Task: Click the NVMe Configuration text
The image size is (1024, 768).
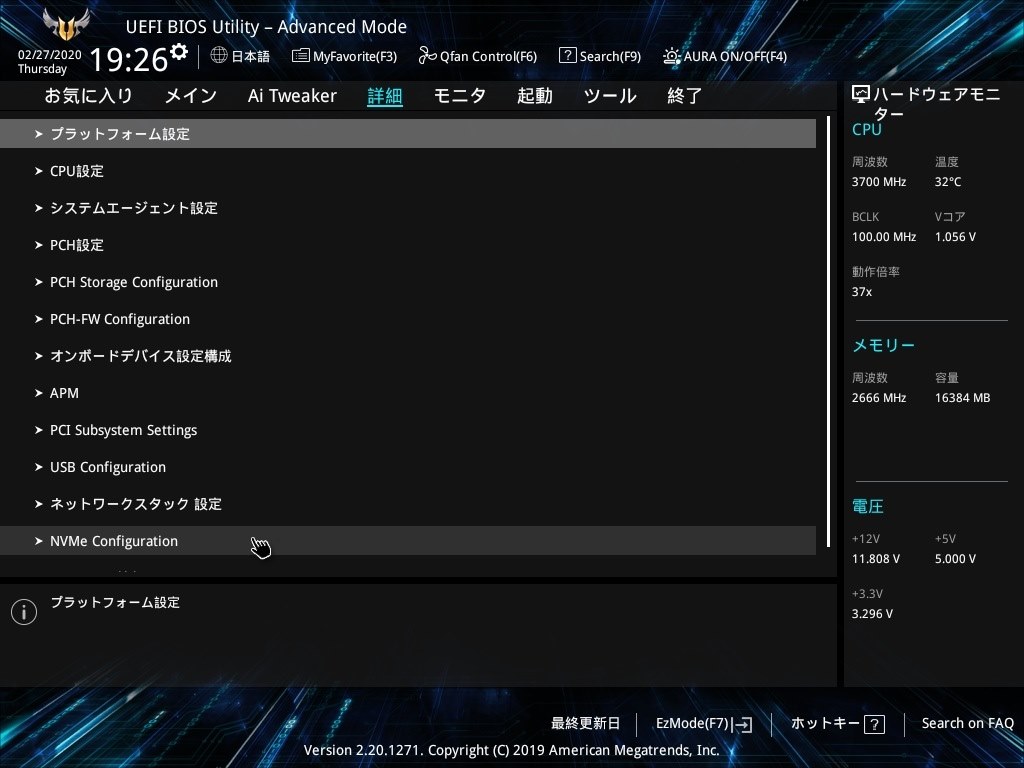Action: pos(114,541)
